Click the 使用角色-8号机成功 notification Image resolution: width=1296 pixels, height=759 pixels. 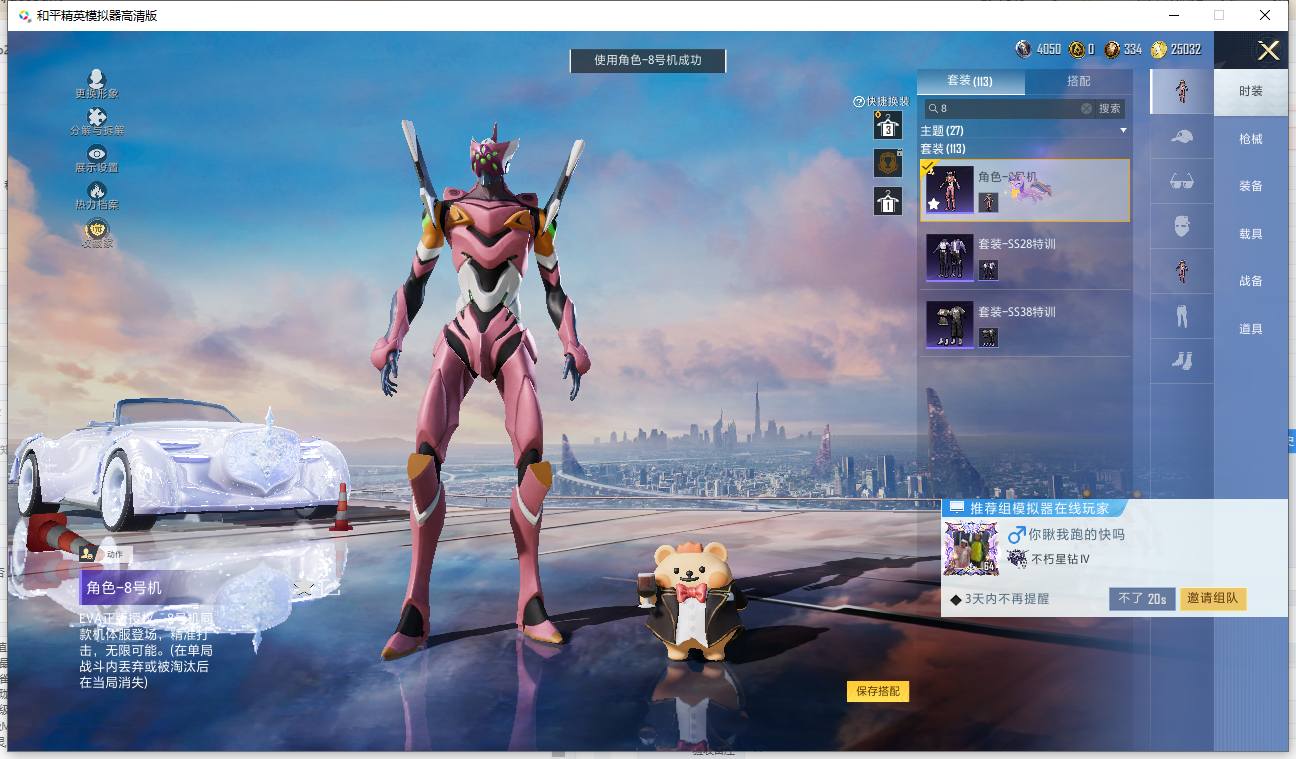(x=648, y=60)
